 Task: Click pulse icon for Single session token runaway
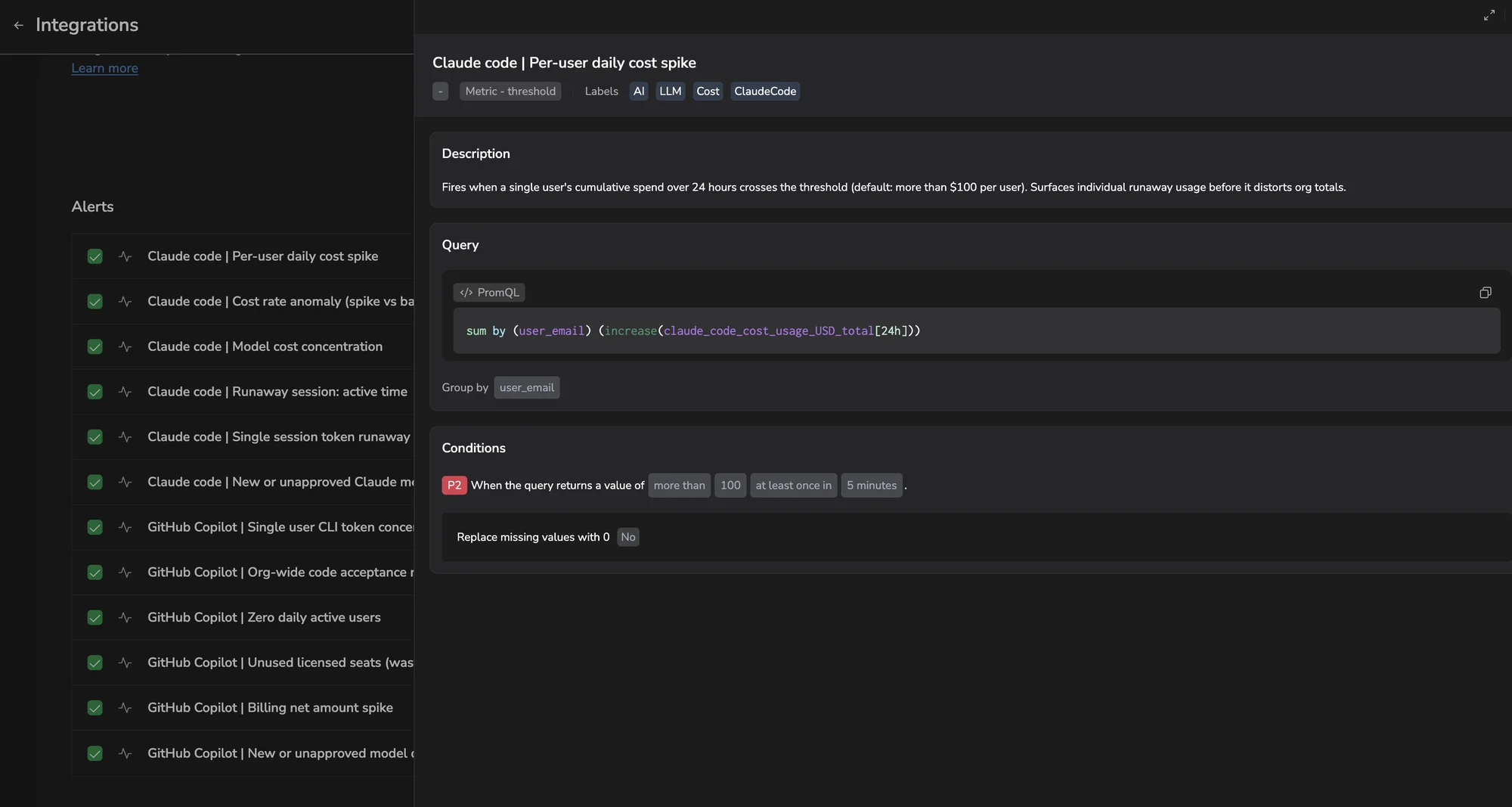[x=125, y=437]
